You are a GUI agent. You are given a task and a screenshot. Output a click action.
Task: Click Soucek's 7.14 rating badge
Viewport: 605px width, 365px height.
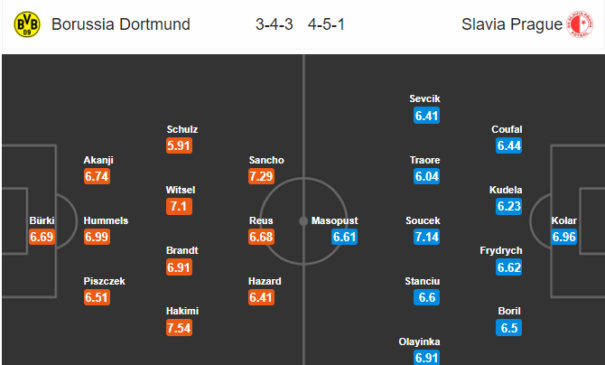426,237
